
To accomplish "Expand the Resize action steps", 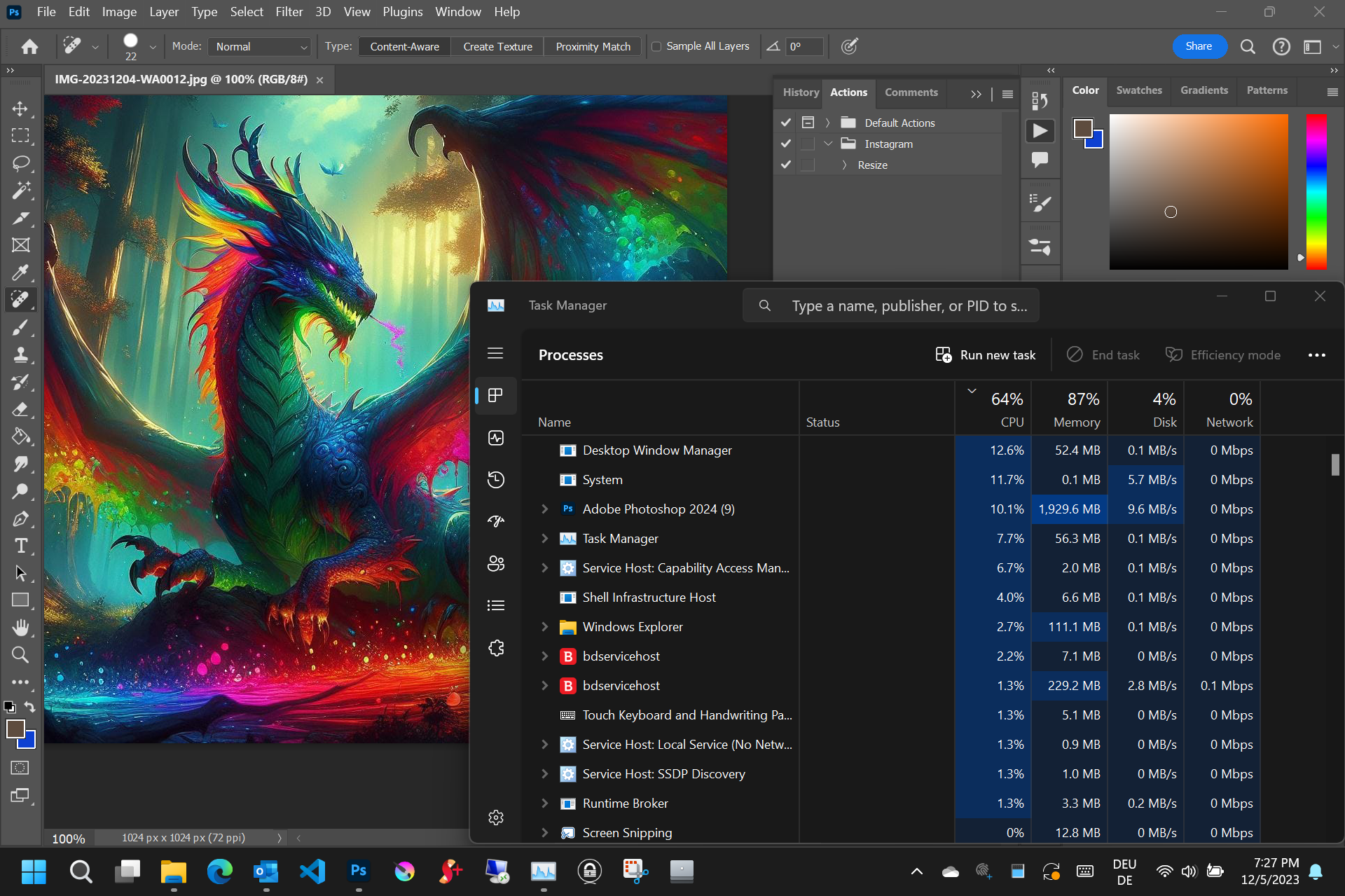I will point(844,165).
